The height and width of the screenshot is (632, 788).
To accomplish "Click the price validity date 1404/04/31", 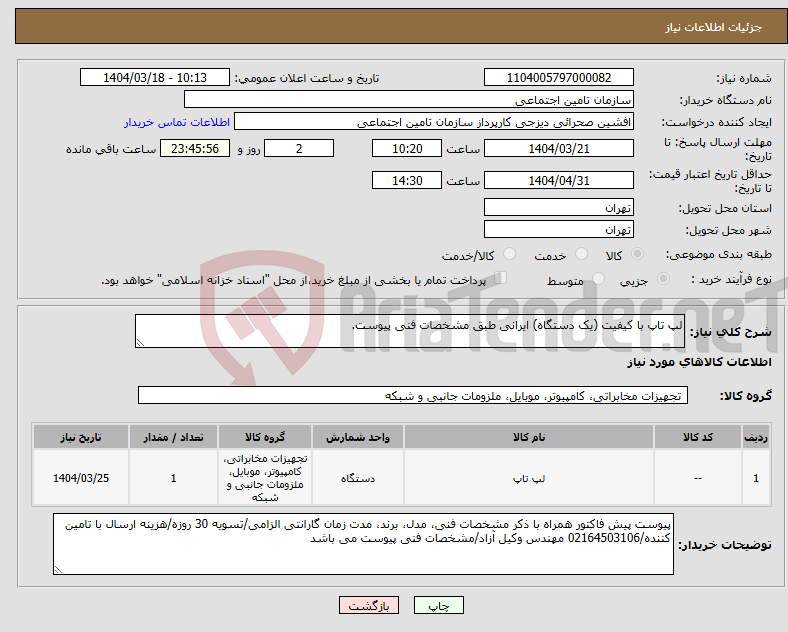I will click(559, 180).
